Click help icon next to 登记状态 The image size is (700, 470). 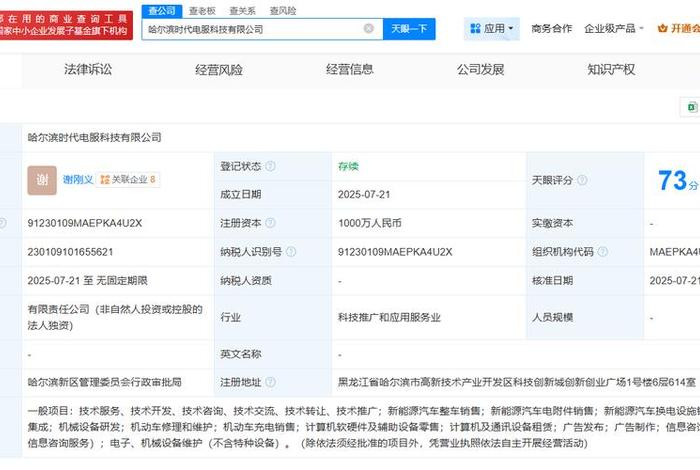pyautogui.click(x=271, y=166)
